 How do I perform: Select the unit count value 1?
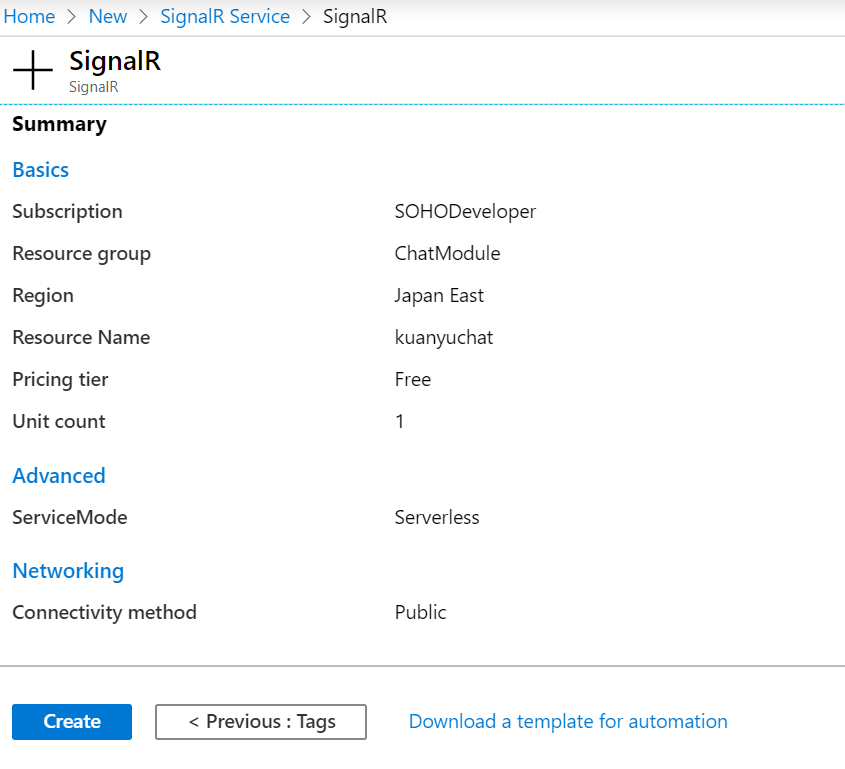tap(399, 421)
